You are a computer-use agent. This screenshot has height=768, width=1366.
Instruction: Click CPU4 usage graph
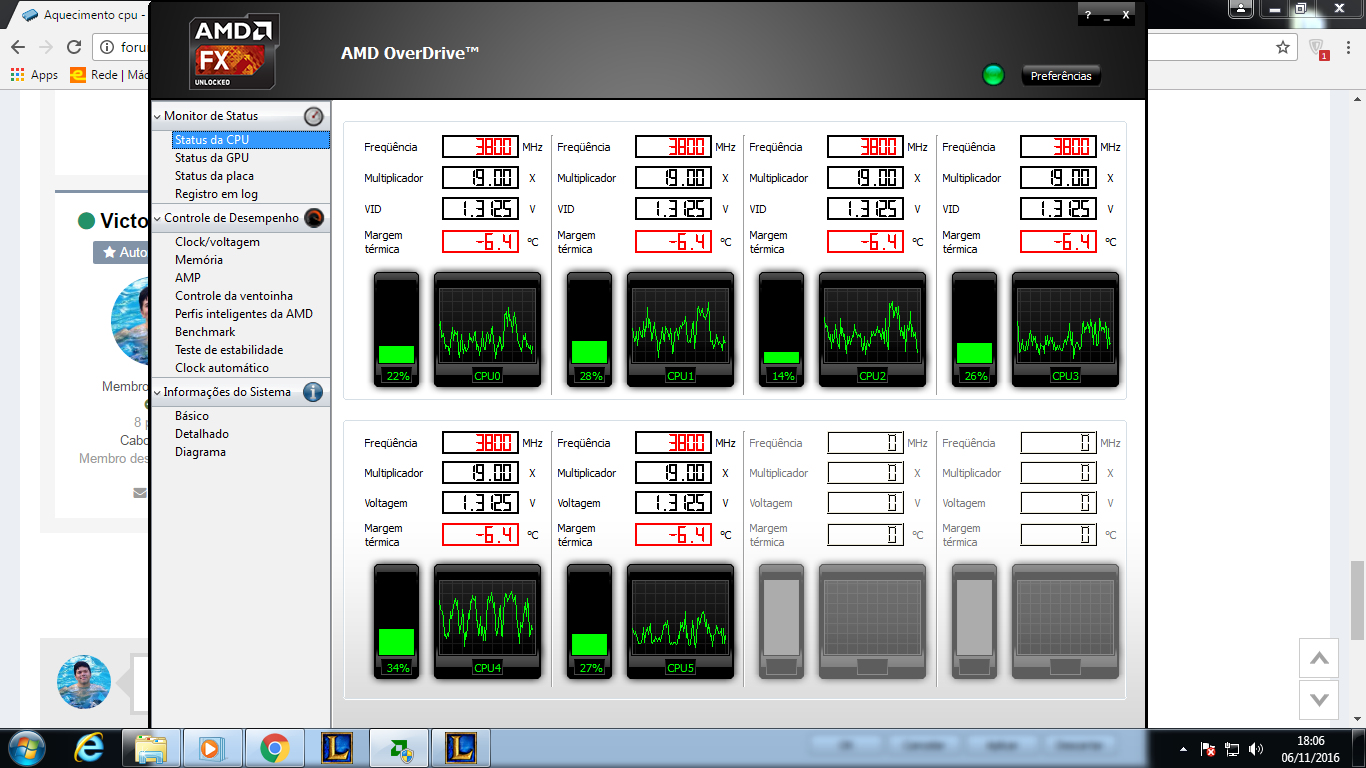click(x=487, y=620)
